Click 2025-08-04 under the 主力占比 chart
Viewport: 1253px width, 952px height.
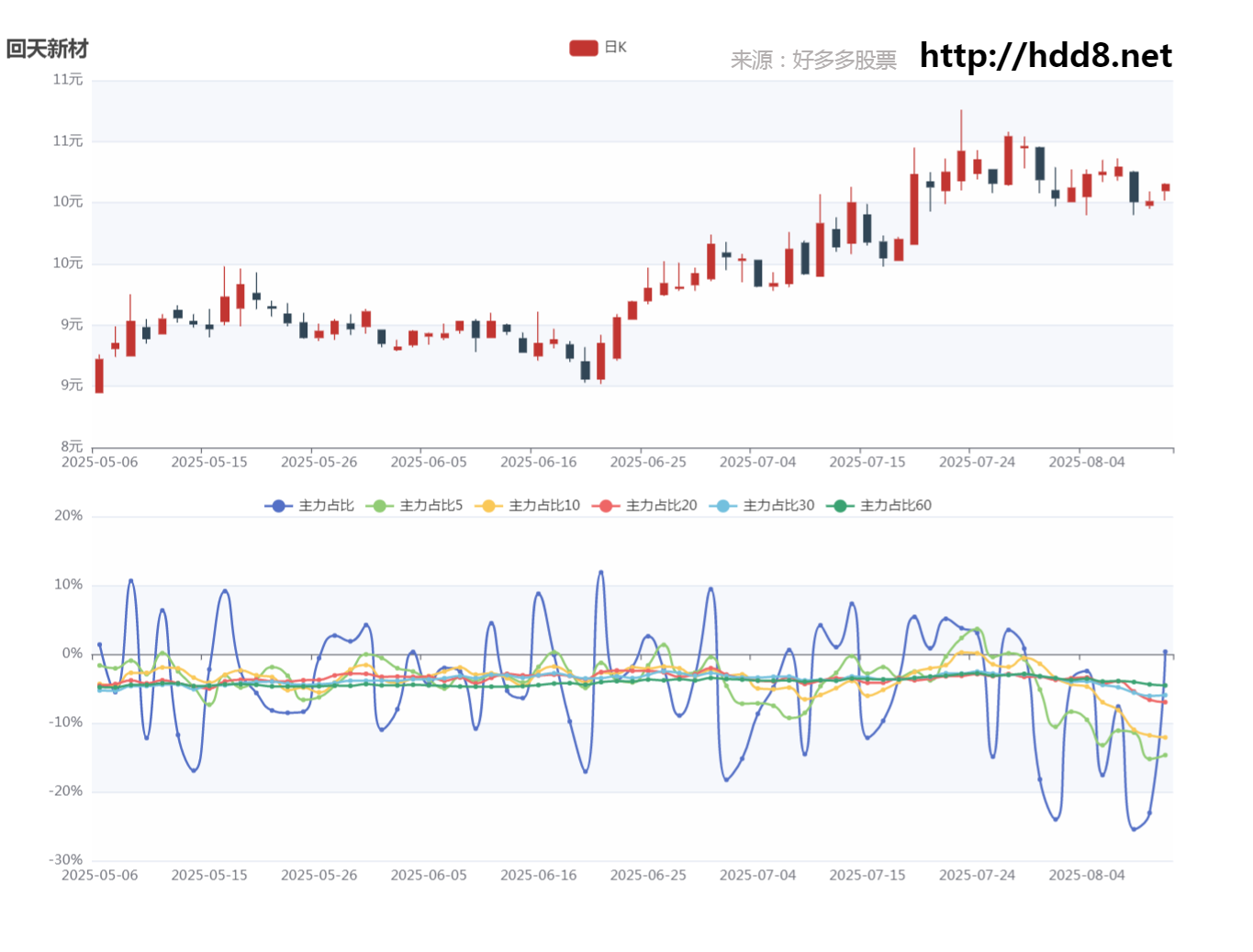tap(1087, 876)
